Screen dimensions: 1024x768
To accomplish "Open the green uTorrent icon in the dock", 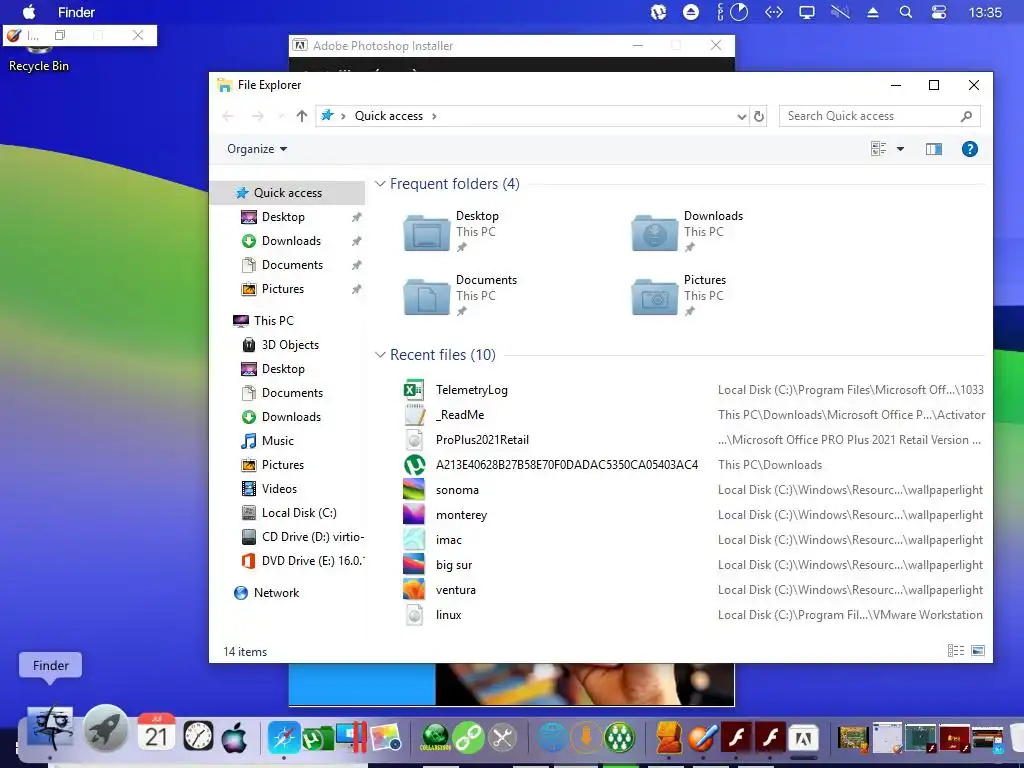I will pos(317,738).
